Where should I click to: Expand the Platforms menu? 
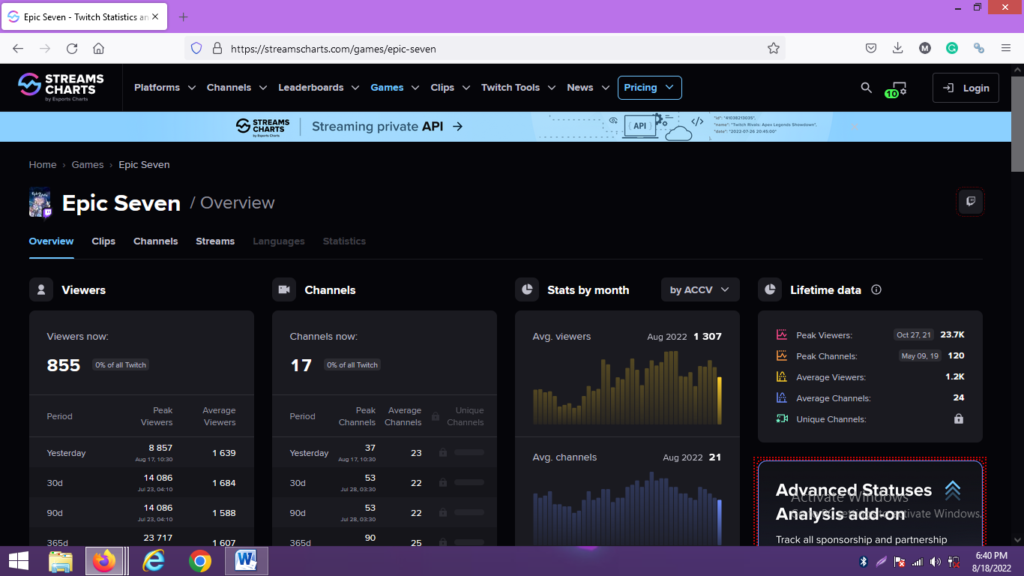[165, 88]
